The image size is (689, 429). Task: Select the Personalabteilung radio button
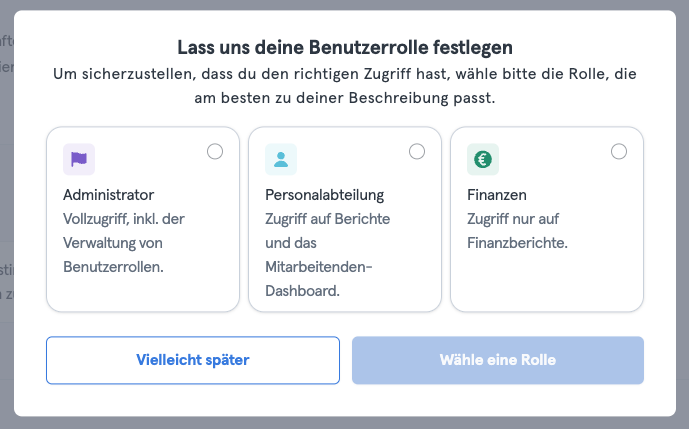click(x=417, y=152)
